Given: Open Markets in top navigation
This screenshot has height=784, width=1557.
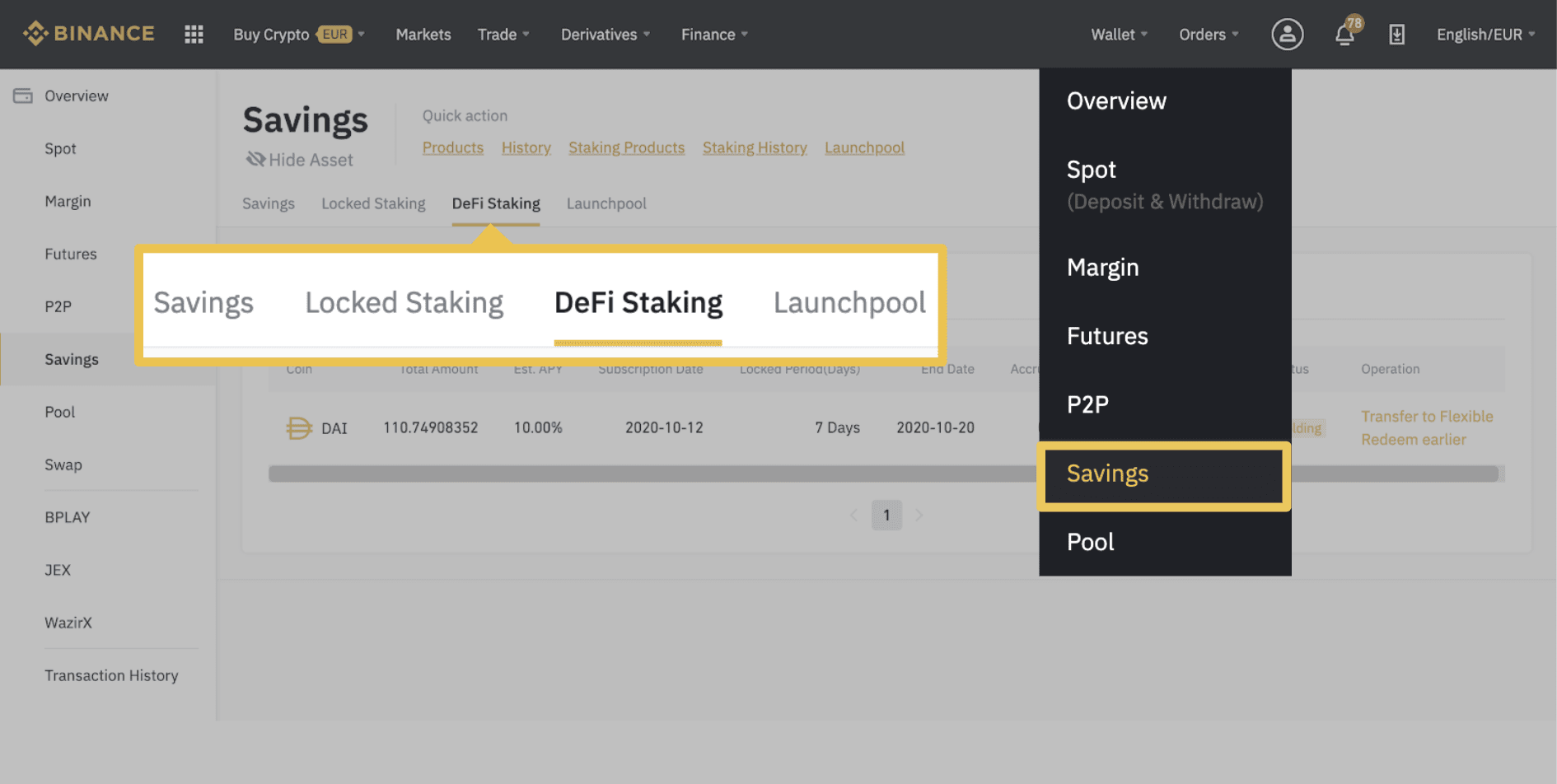Looking at the screenshot, I should pos(423,34).
